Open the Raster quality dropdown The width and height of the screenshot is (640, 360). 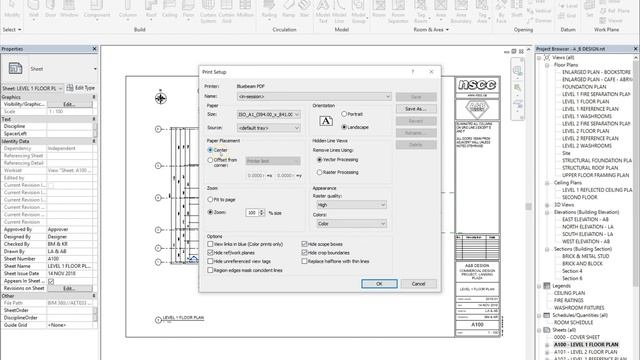click(351, 204)
